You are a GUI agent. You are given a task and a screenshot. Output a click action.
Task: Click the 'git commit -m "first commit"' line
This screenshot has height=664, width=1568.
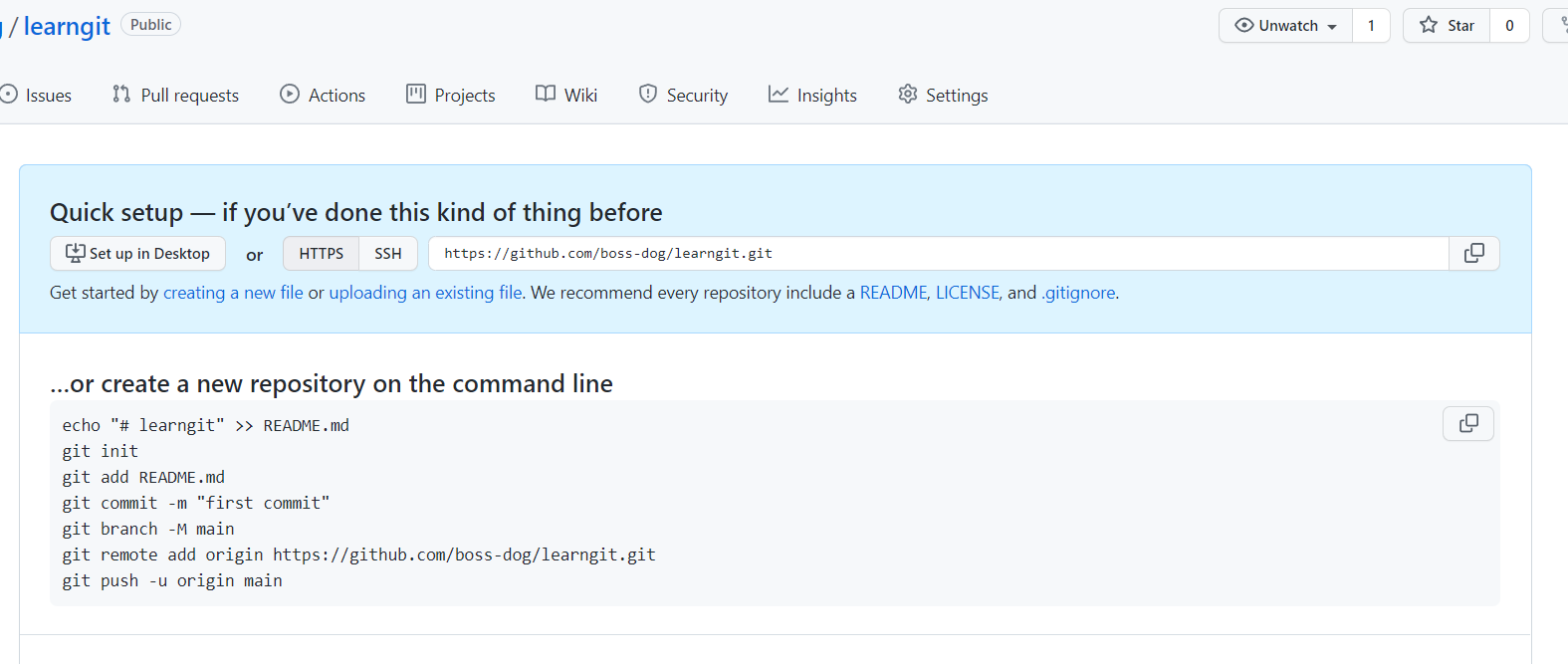coord(196,503)
